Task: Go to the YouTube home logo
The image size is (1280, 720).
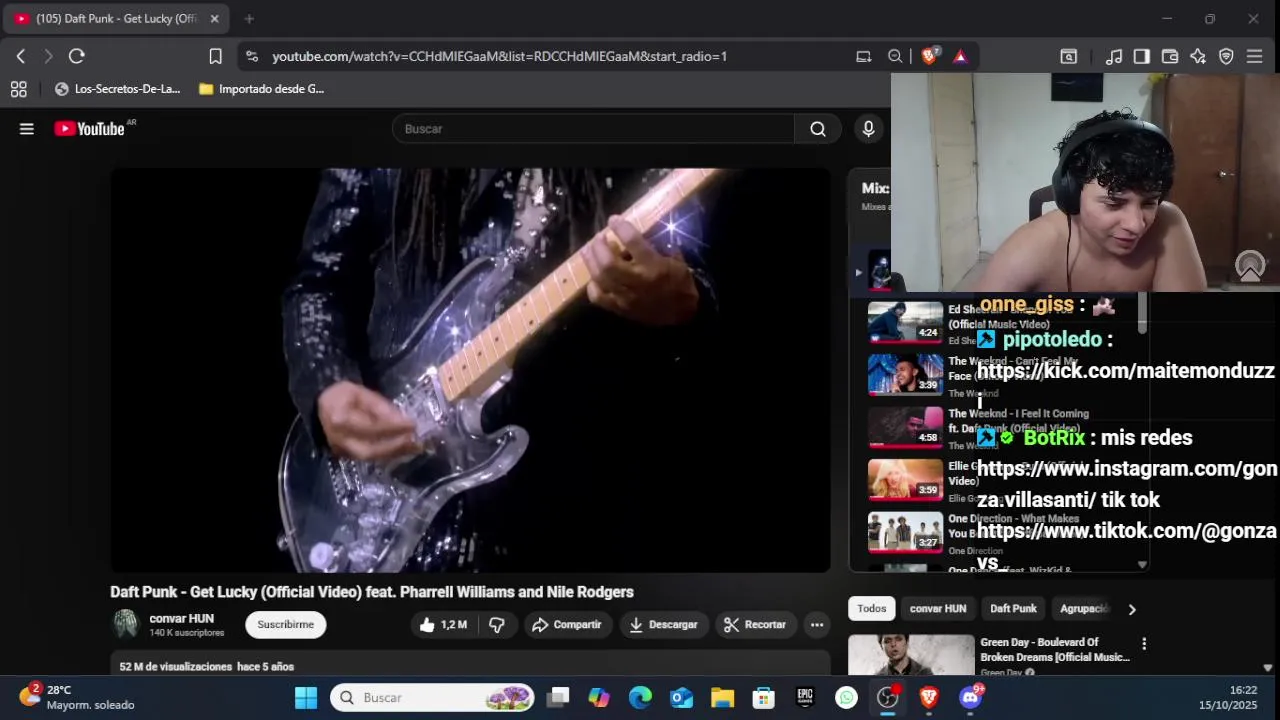Action: (x=90, y=128)
